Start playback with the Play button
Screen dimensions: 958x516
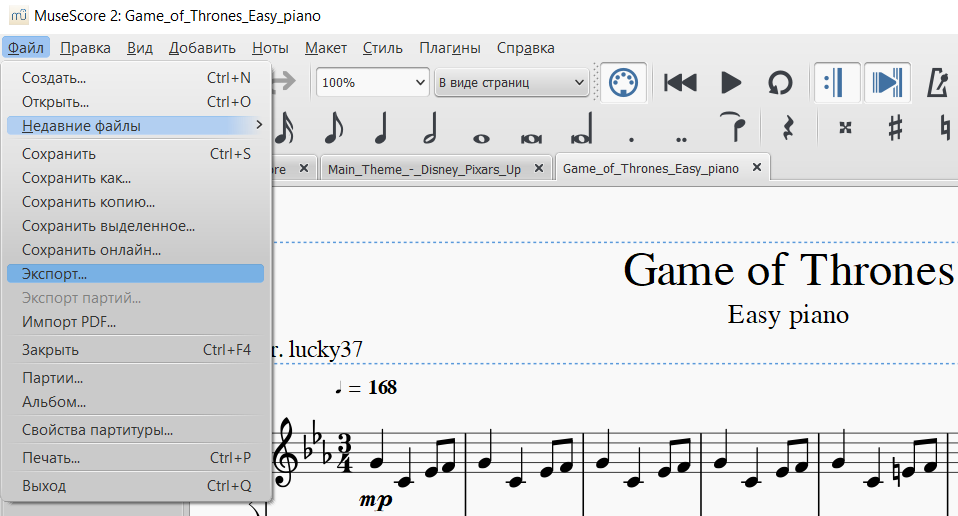pyautogui.click(x=731, y=82)
